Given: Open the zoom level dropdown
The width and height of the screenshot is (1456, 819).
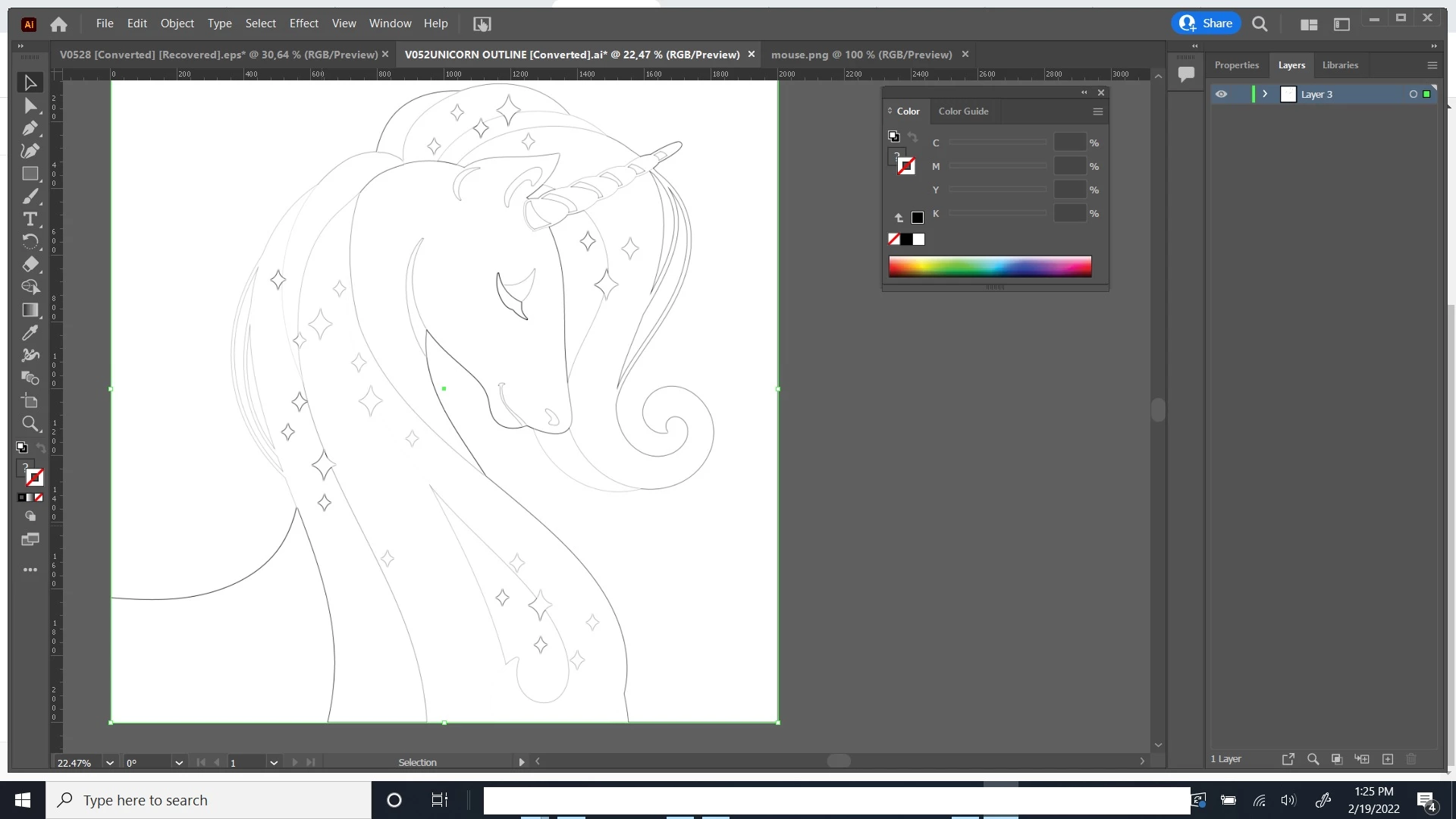Looking at the screenshot, I should point(110,763).
